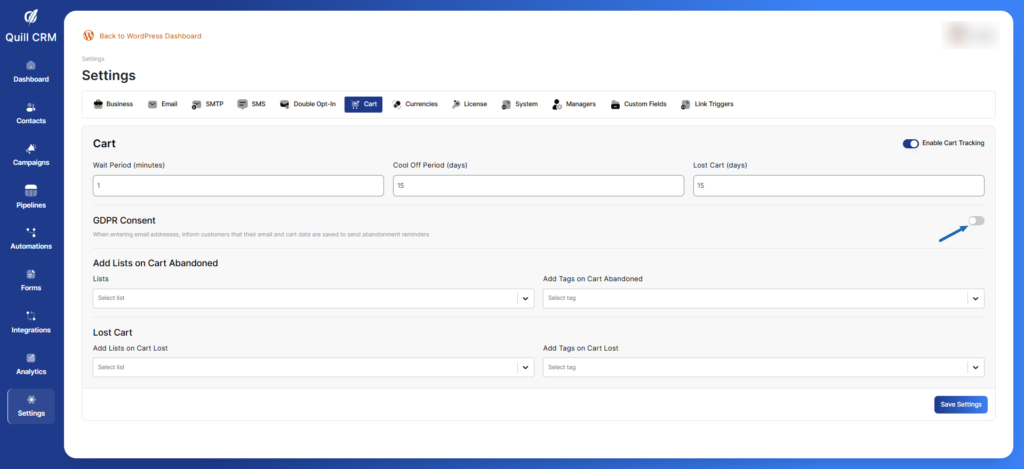Open Add Tags on Cart Lost dropdown

(763, 367)
